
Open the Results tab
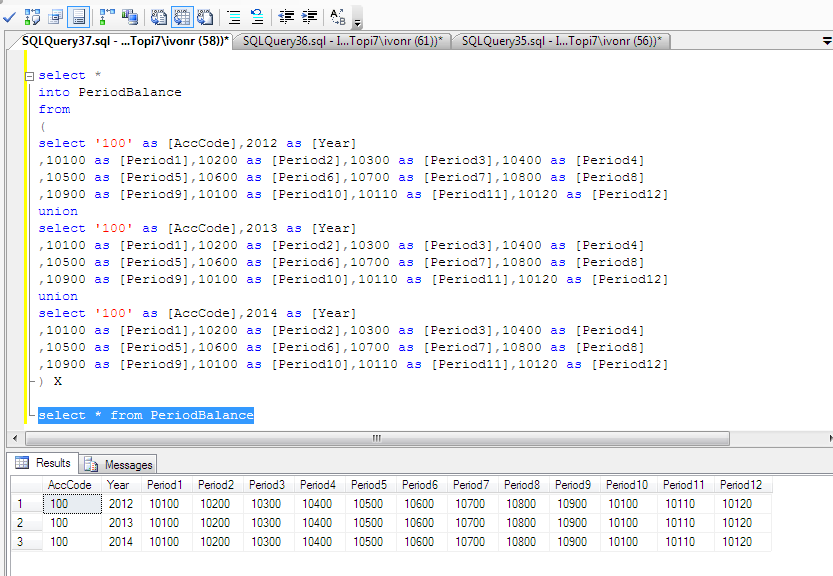[x=44, y=463]
